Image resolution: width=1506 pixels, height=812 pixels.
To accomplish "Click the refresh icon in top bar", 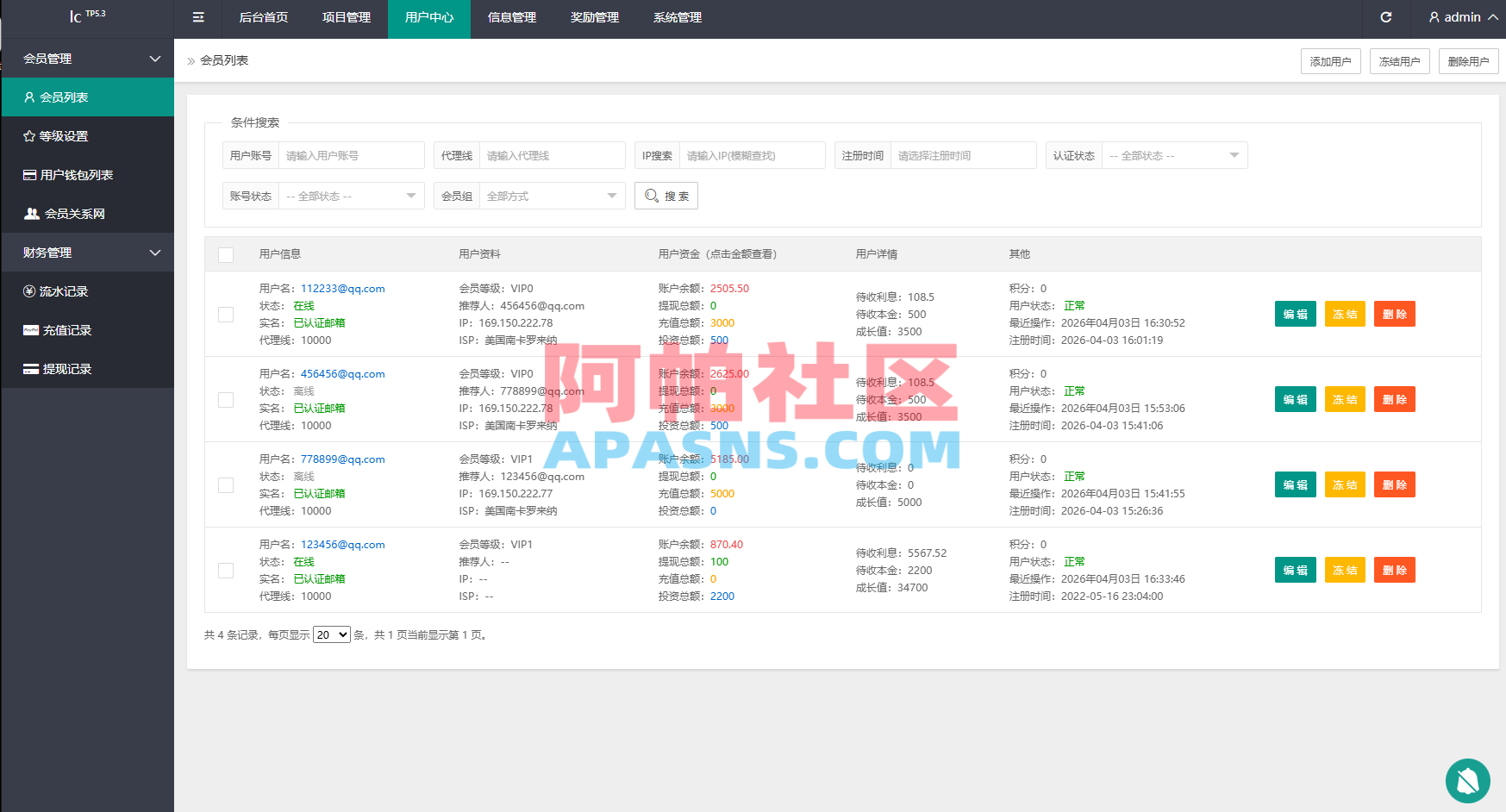I will [x=1386, y=17].
